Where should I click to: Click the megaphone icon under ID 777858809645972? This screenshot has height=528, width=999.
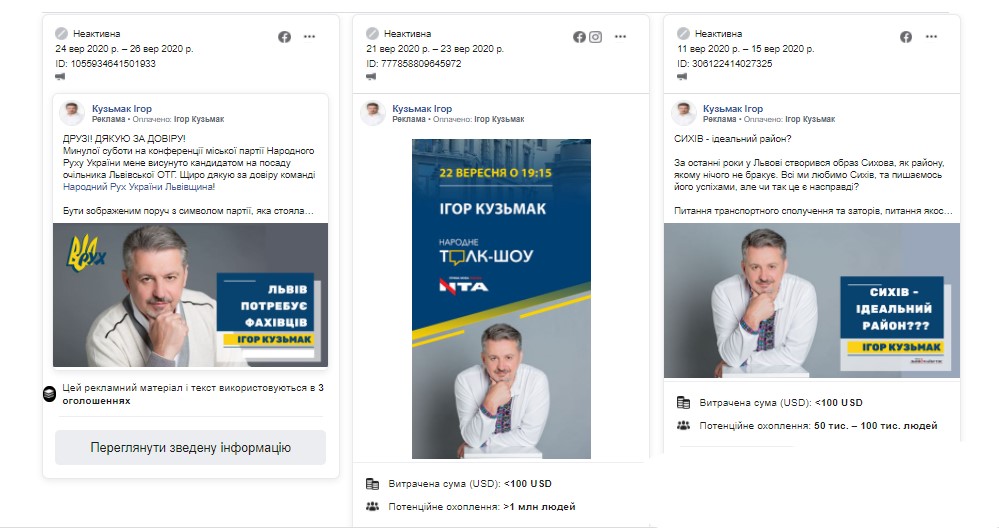pos(372,77)
